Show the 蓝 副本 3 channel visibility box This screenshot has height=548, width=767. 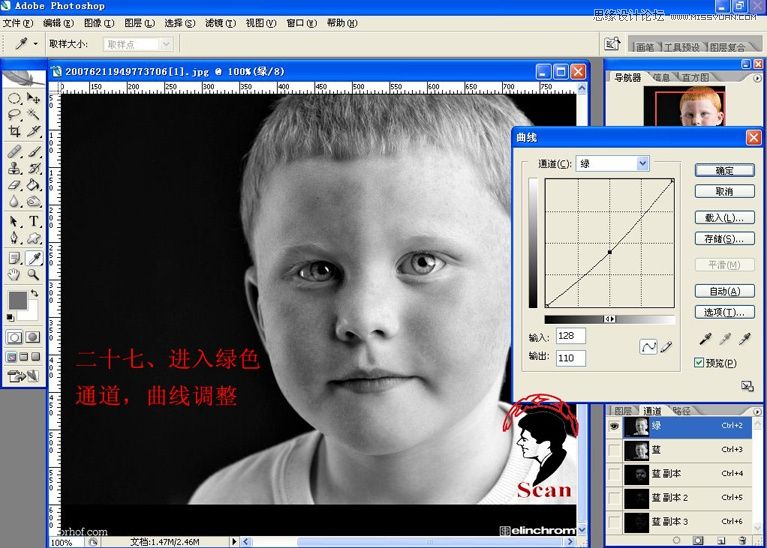(614, 522)
